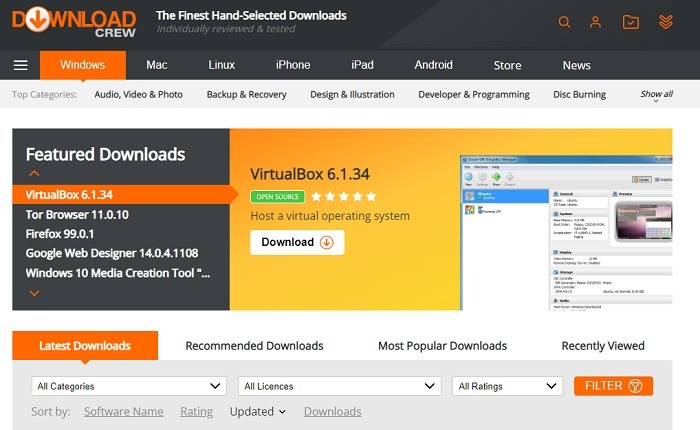This screenshot has height=430, width=700.
Task: Switch to the iPad tab
Action: [362, 65]
